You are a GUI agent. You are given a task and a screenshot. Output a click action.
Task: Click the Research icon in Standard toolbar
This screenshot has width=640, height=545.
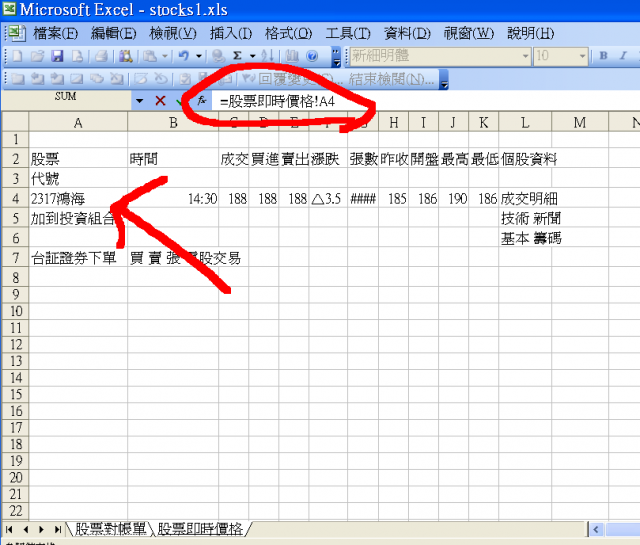[x=125, y=56]
